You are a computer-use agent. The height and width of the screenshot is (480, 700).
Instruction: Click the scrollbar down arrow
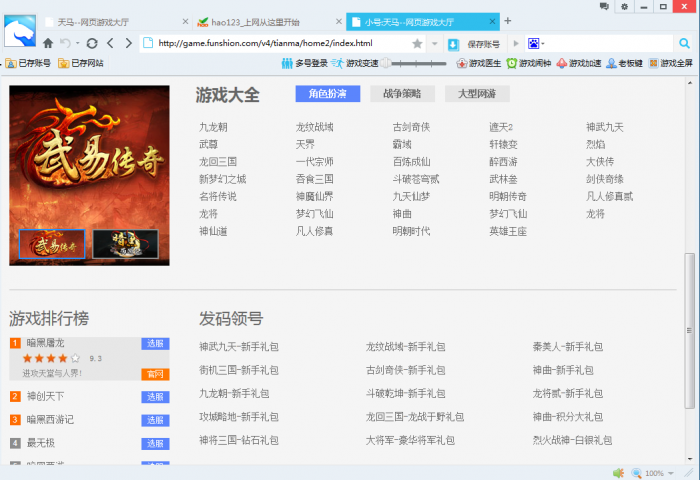point(690,459)
